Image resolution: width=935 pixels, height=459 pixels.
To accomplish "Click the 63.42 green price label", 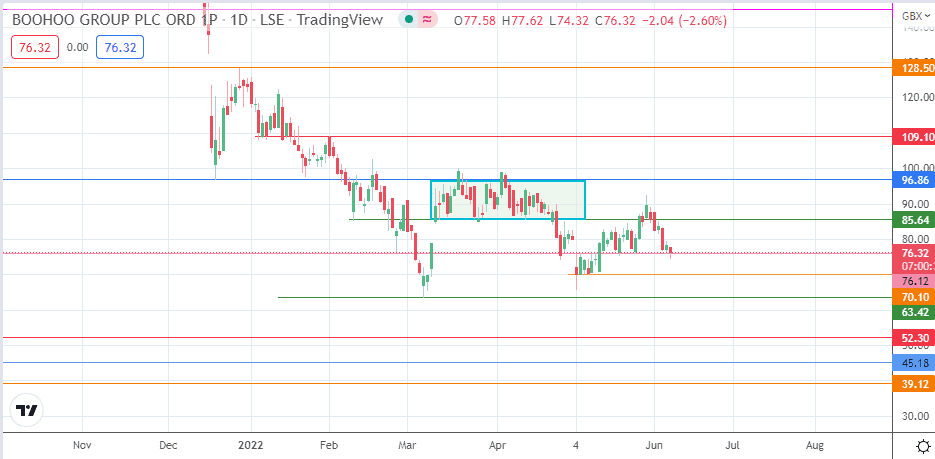I will point(914,312).
